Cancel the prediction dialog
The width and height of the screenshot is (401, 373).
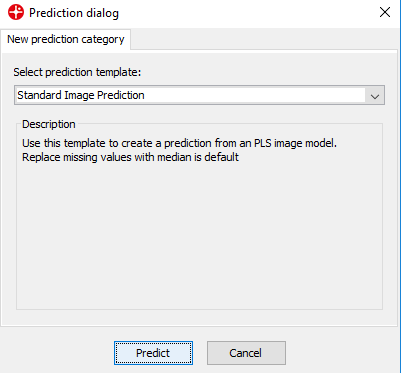246,353
